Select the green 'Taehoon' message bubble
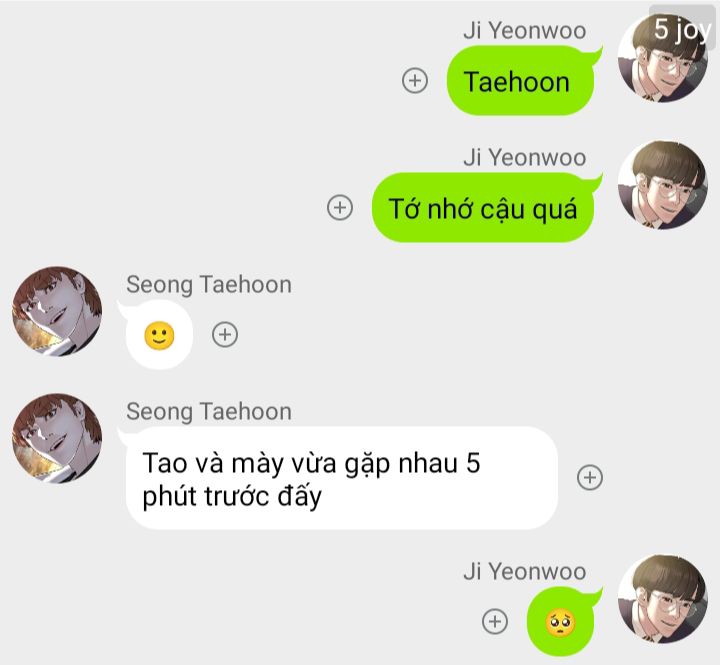Image resolution: width=720 pixels, height=665 pixels. [x=521, y=81]
